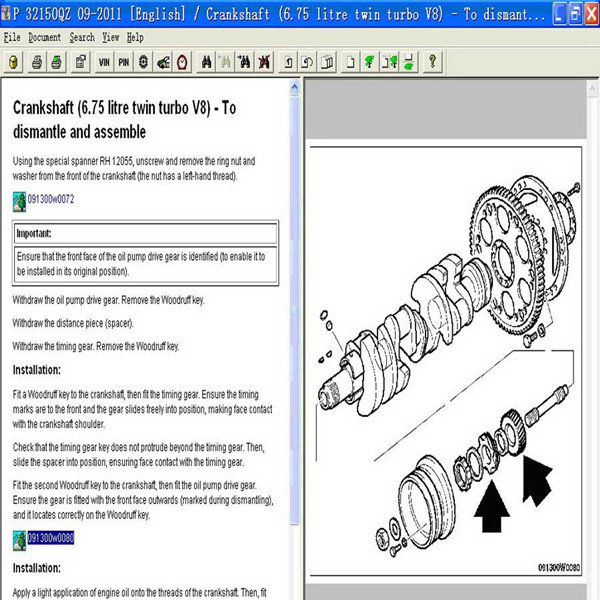Click the PIN toolbar button
The width and height of the screenshot is (600, 600).
[123, 62]
